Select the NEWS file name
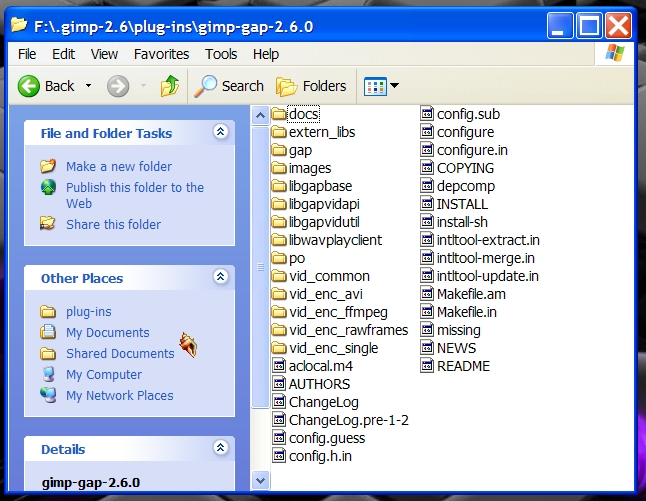646x501 pixels. point(456,348)
